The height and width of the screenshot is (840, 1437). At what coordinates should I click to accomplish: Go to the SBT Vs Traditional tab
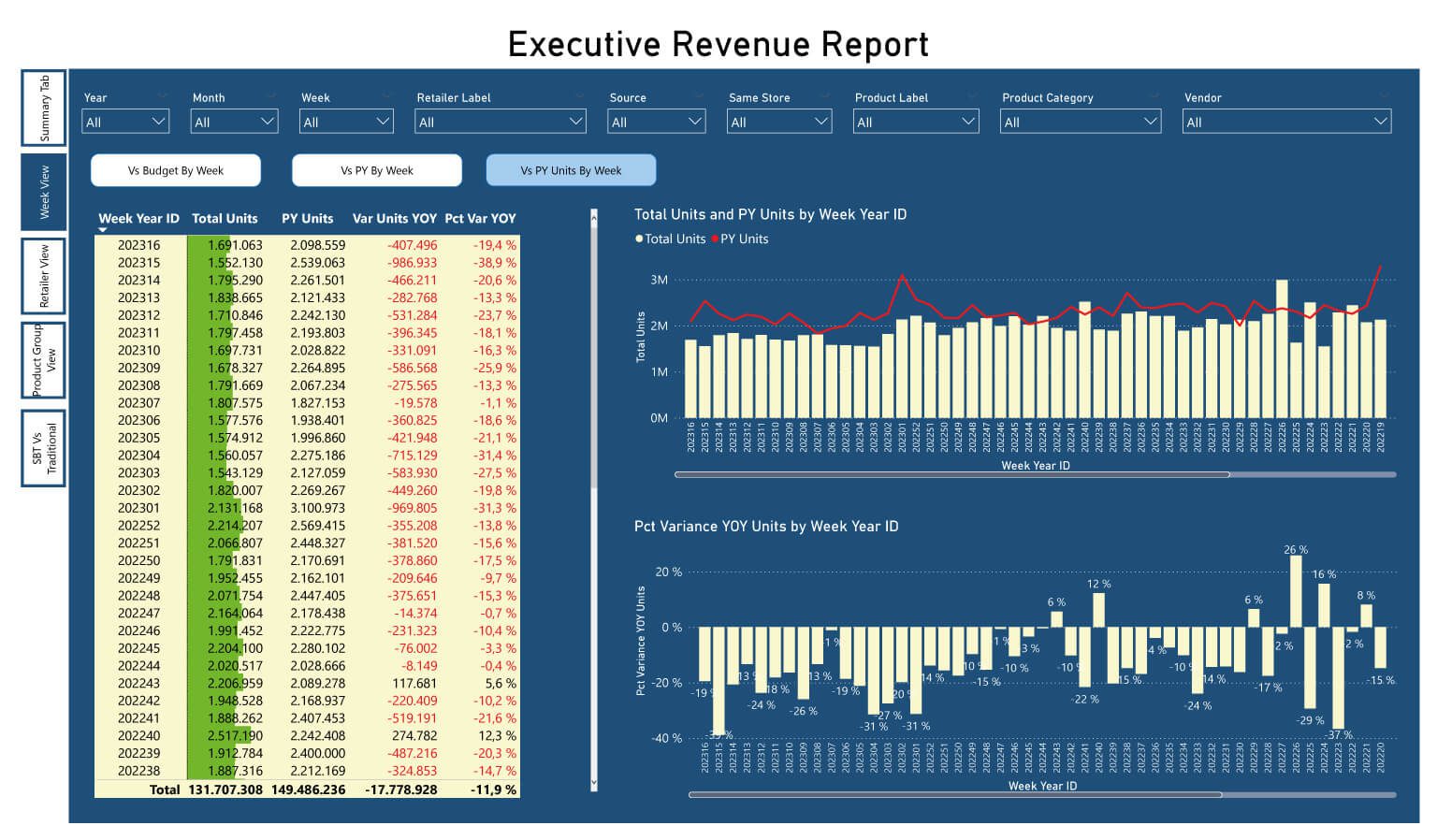point(44,449)
